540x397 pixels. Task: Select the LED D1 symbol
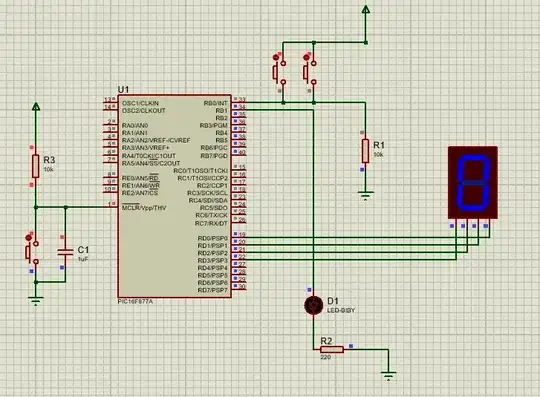pyautogui.click(x=313, y=305)
